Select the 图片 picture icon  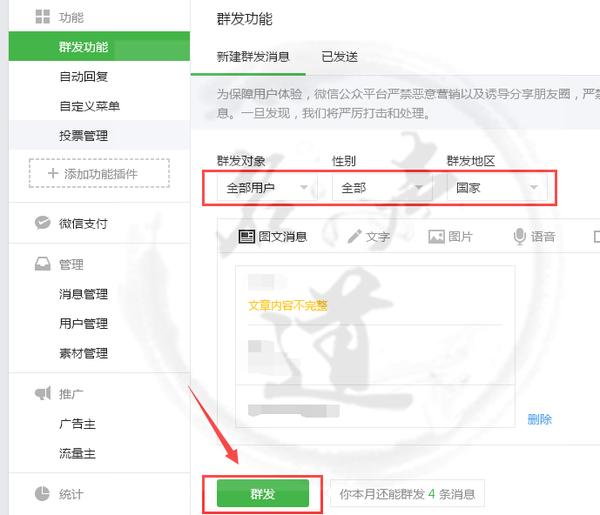436,236
